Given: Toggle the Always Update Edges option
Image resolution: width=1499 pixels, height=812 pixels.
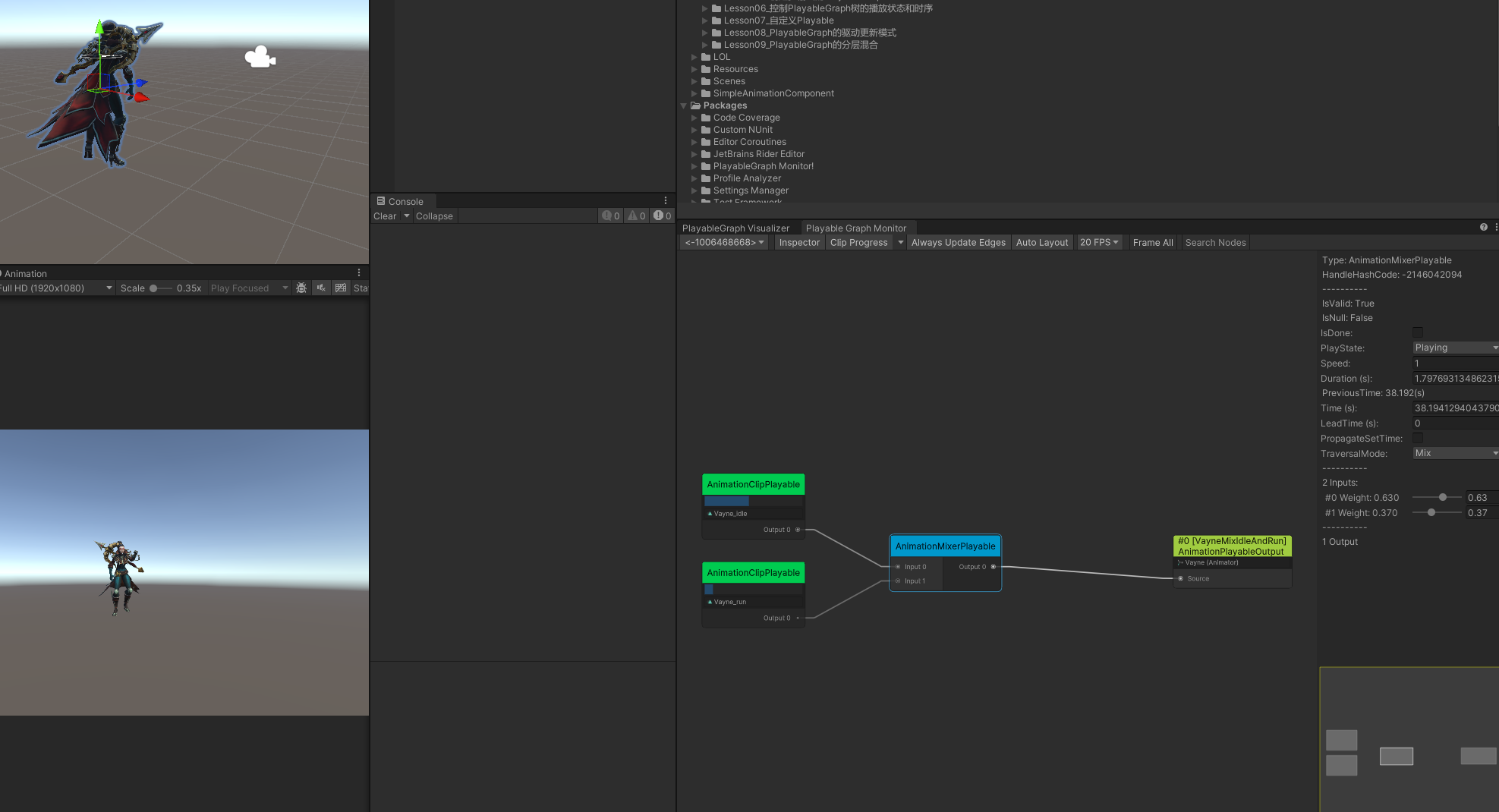Looking at the screenshot, I should click(x=958, y=243).
